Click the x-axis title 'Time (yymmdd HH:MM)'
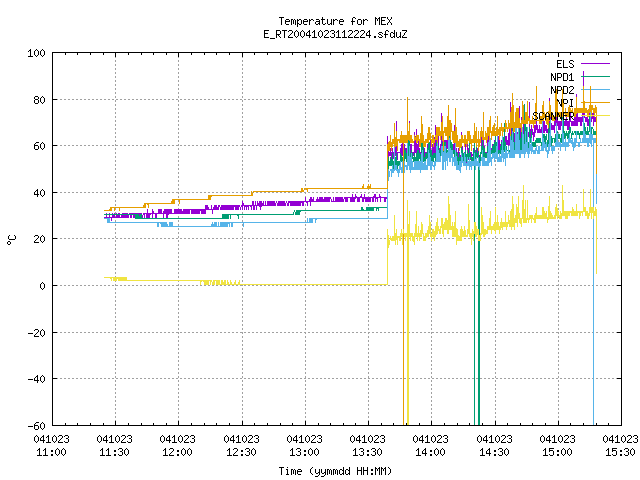 coord(335,471)
